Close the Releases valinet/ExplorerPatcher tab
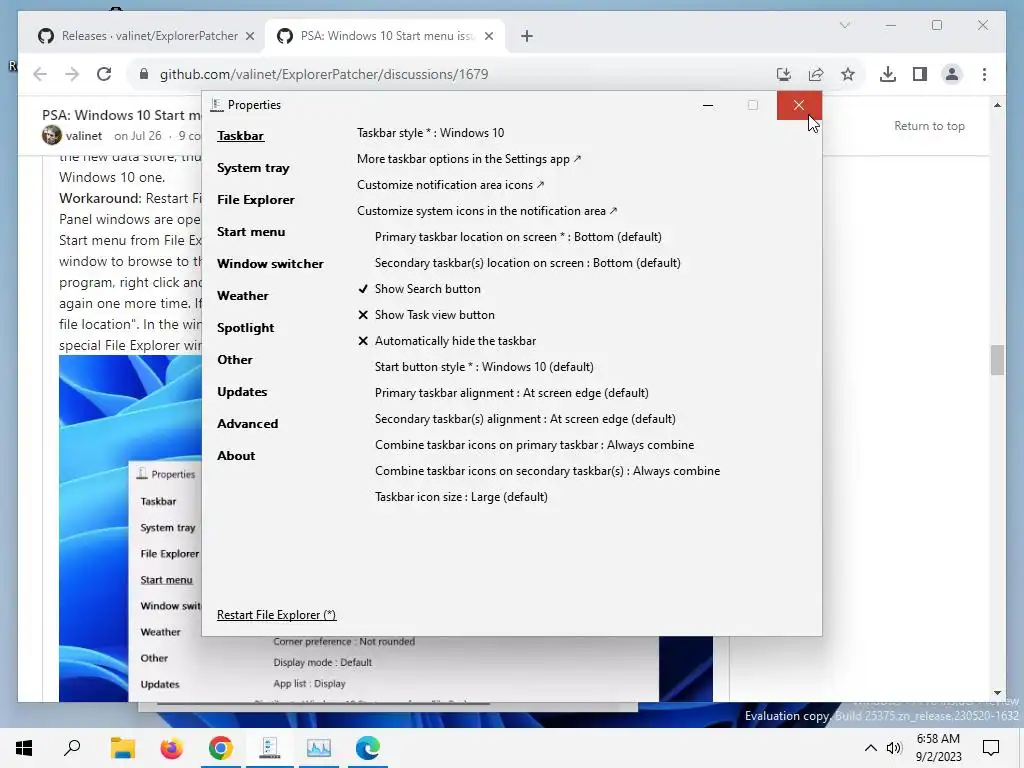 tap(249, 36)
